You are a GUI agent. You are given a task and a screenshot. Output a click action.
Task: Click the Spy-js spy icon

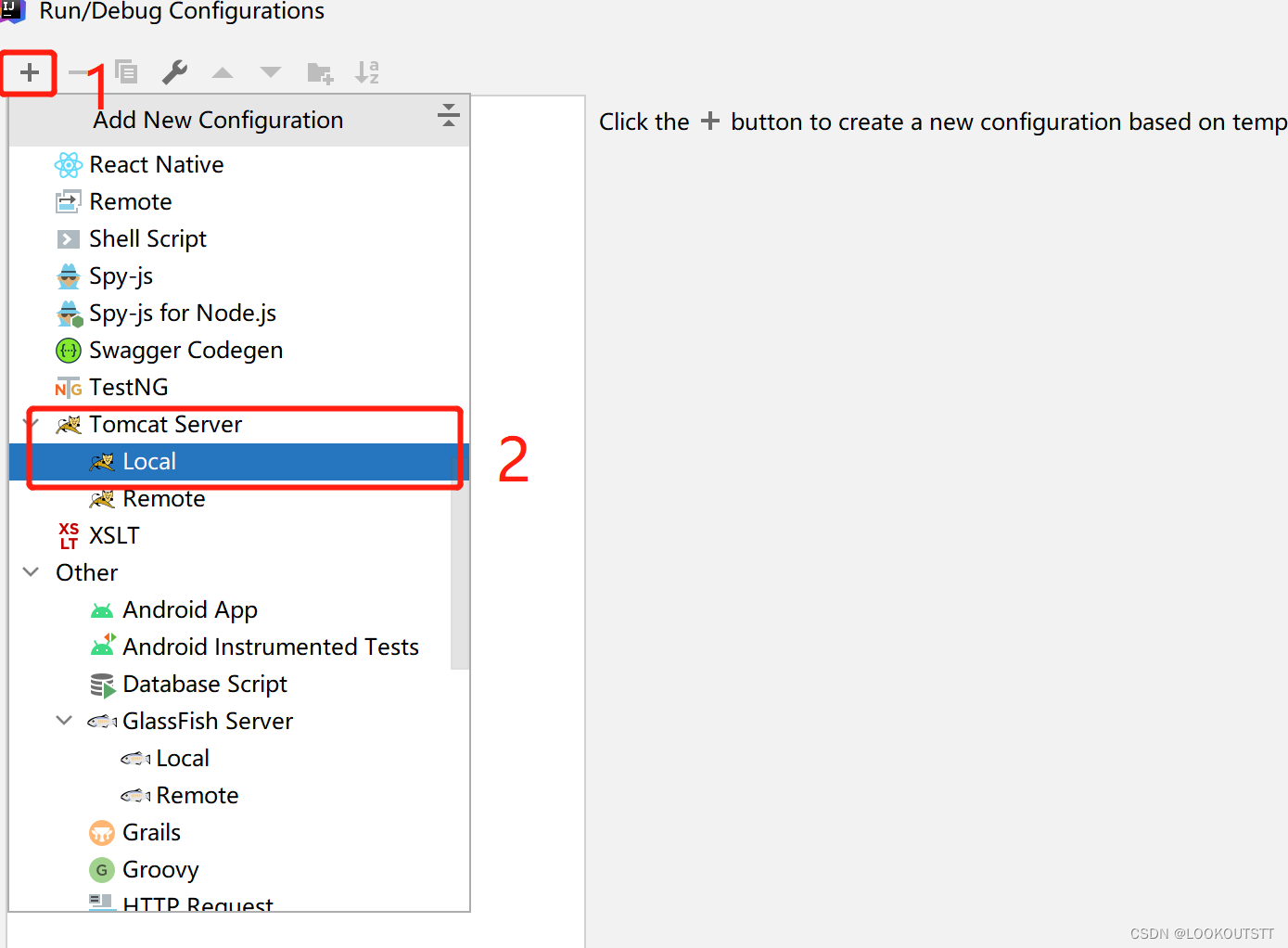coord(69,276)
